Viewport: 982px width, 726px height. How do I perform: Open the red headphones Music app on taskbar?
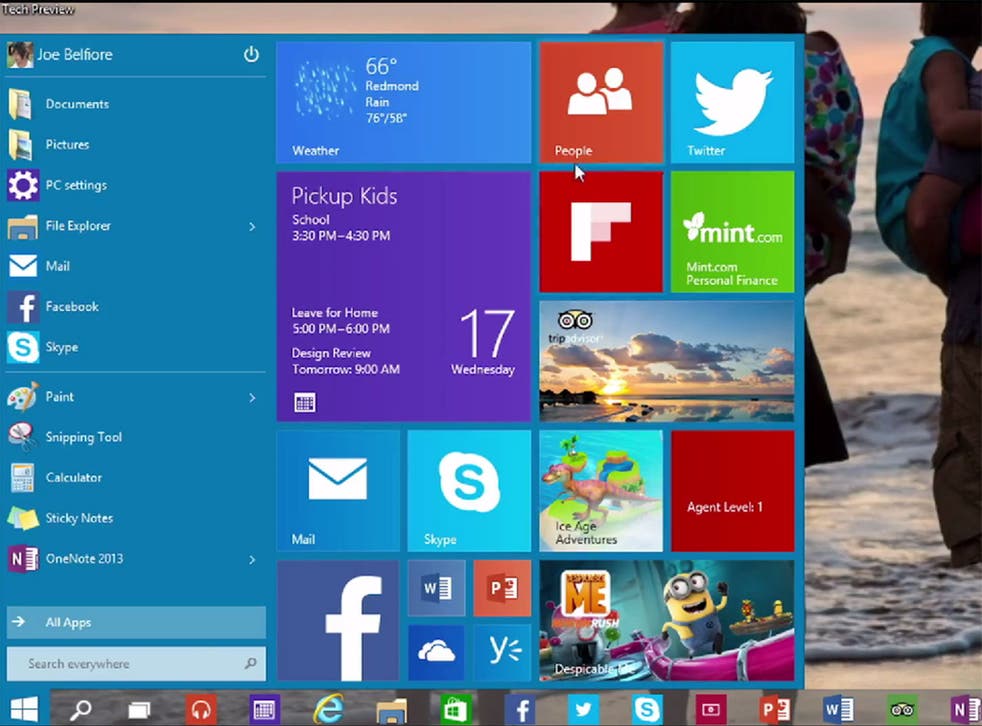(201, 709)
